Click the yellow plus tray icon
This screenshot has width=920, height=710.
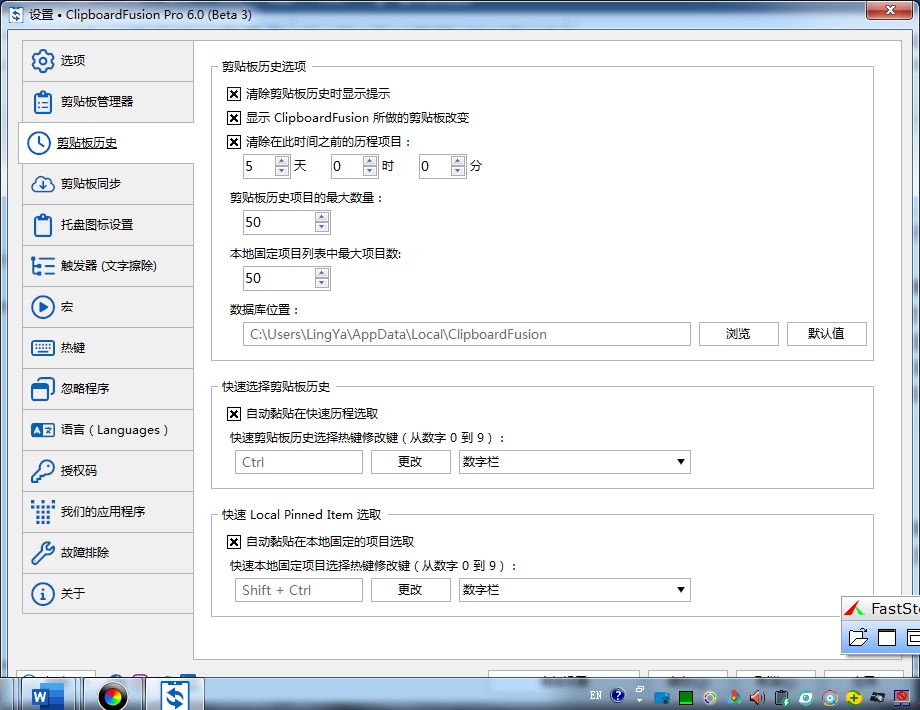click(854, 698)
